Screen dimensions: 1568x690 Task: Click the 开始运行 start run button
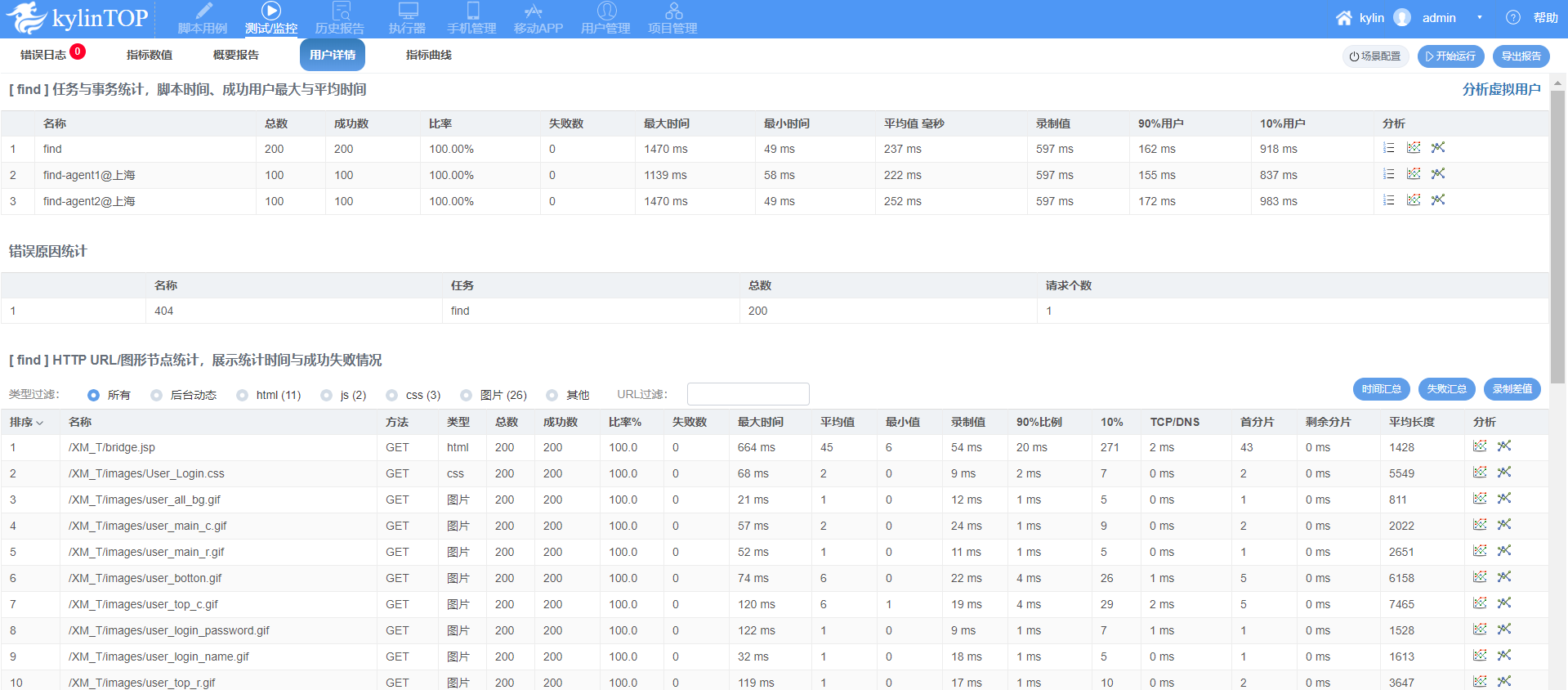(1450, 56)
